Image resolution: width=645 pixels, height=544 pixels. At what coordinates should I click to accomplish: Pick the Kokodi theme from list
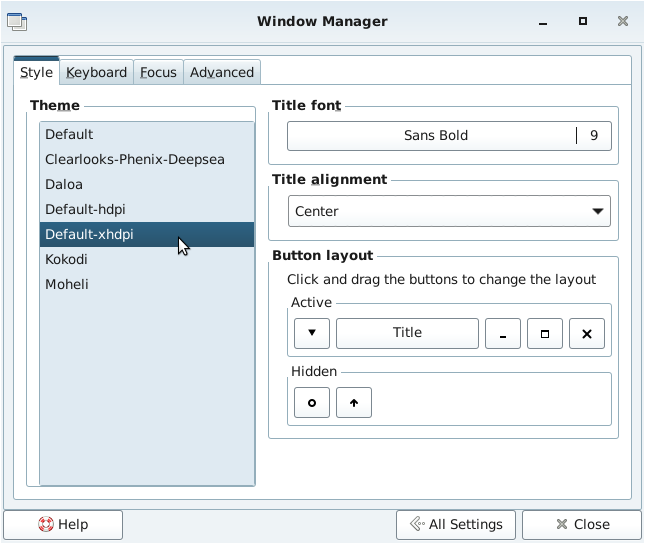click(66, 259)
